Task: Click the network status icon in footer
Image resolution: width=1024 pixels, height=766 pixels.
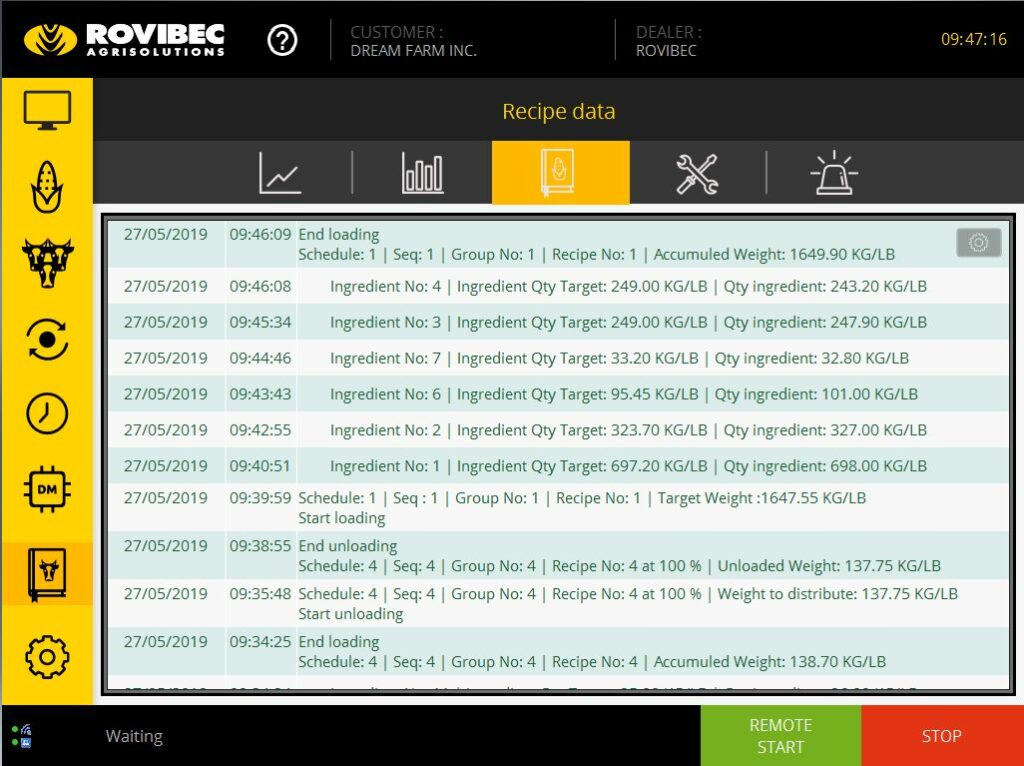Action: pos(22,736)
